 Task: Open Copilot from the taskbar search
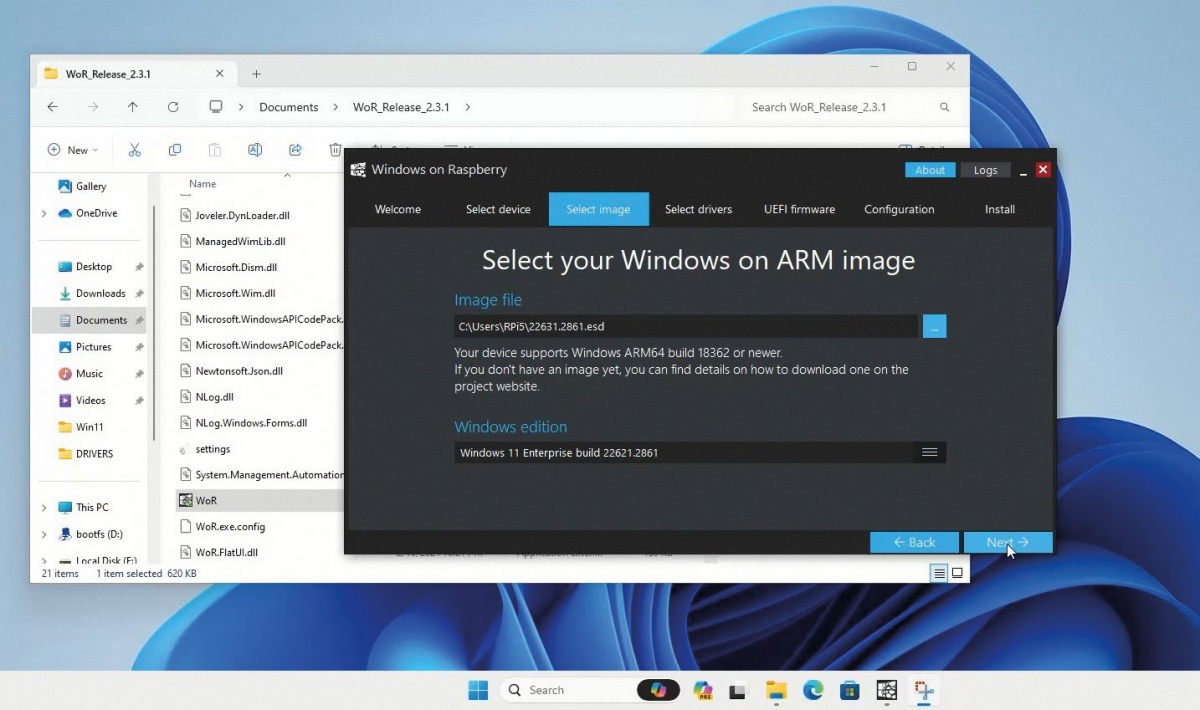(x=658, y=690)
